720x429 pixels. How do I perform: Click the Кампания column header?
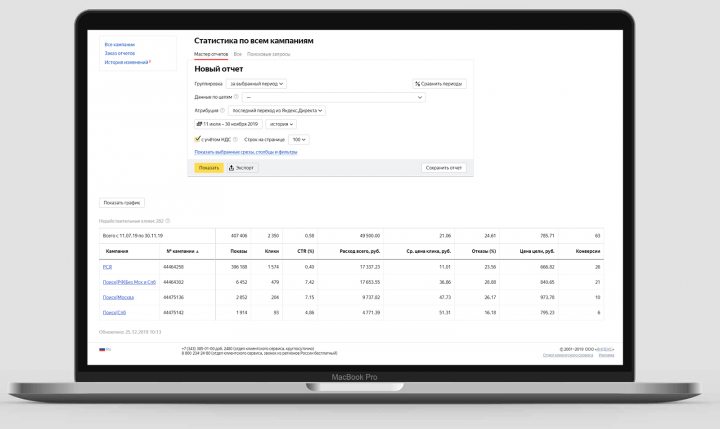117,251
